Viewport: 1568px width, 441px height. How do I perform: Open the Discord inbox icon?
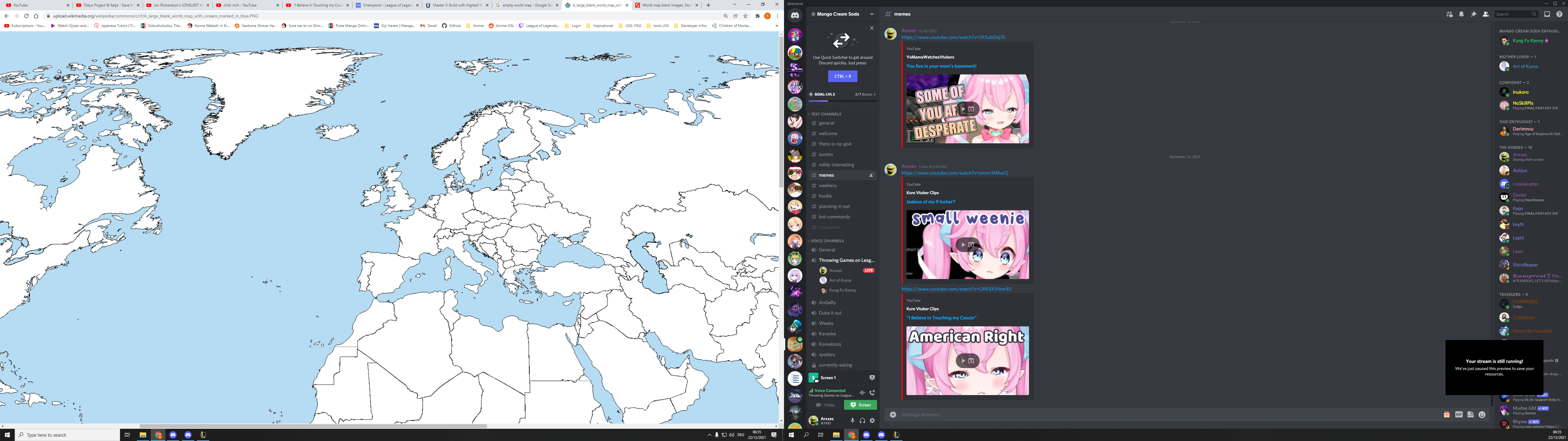point(1547,14)
